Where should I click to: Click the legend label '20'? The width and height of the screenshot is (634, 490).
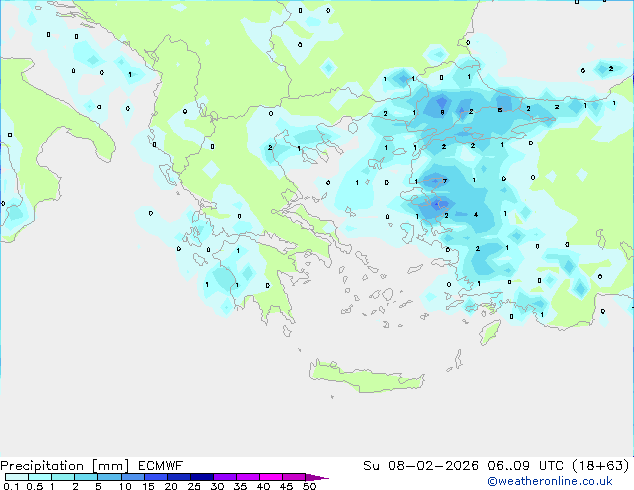[x=171, y=486]
